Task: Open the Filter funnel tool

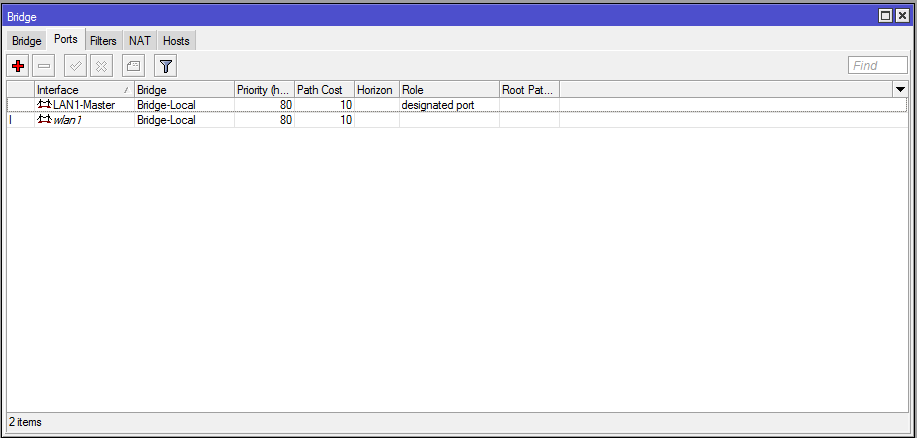Action: click(166, 66)
